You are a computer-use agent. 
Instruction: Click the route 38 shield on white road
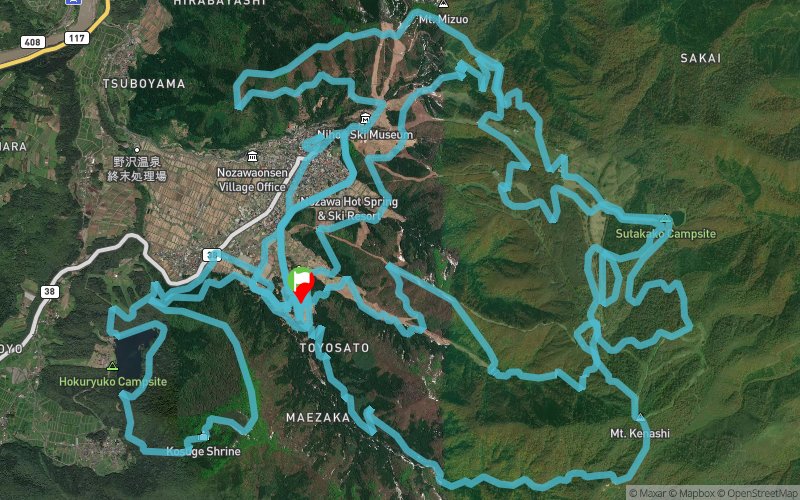(x=49, y=292)
